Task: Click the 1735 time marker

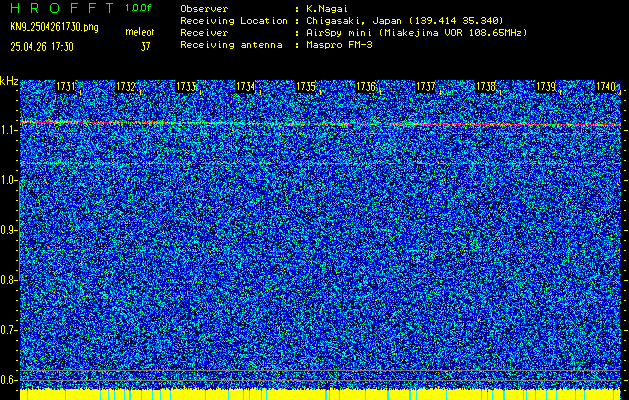Action: tap(306, 87)
